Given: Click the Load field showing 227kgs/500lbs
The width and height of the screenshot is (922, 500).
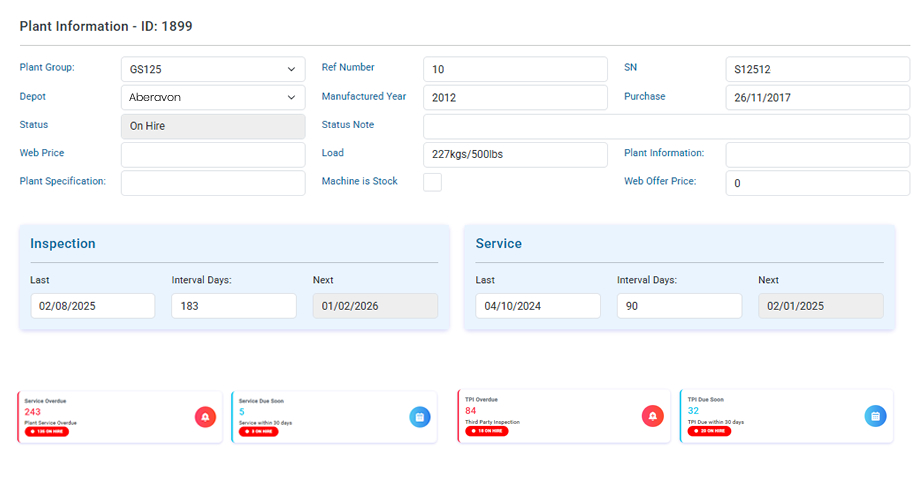Looking at the screenshot, I should (x=515, y=154).
